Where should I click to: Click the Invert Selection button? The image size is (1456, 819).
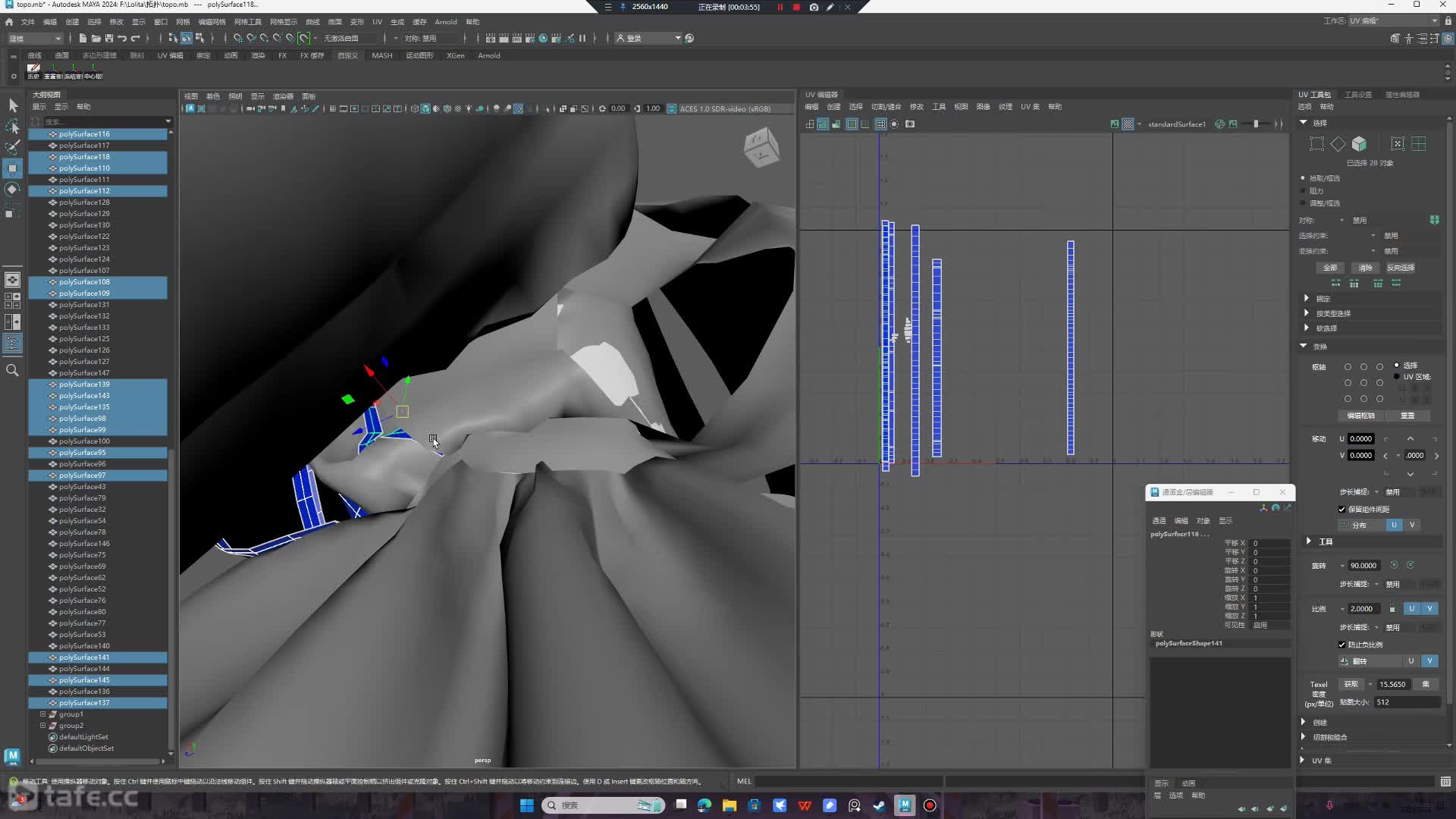(x=1401, y=268)
